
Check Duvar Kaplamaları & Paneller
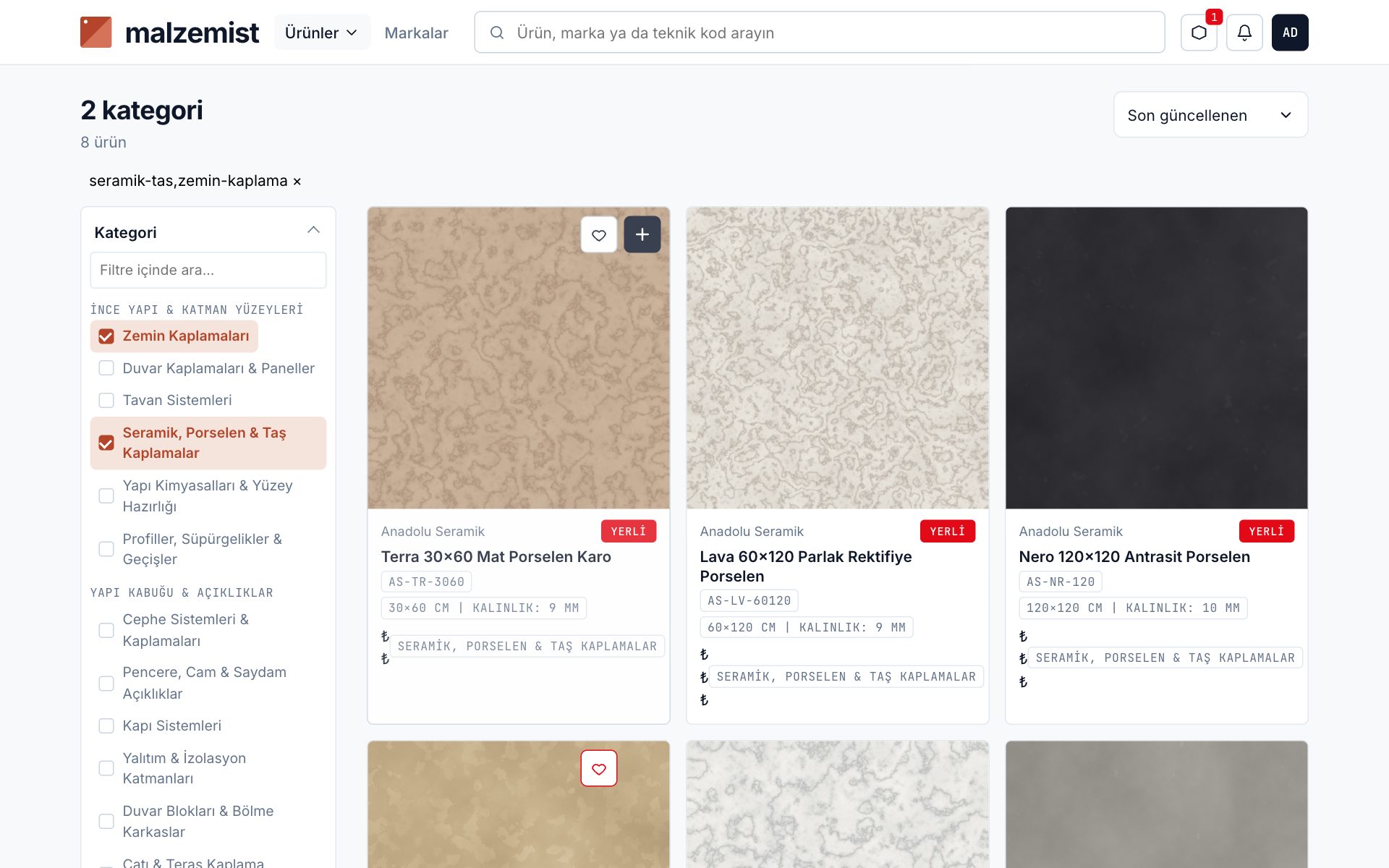click(106, 368)
